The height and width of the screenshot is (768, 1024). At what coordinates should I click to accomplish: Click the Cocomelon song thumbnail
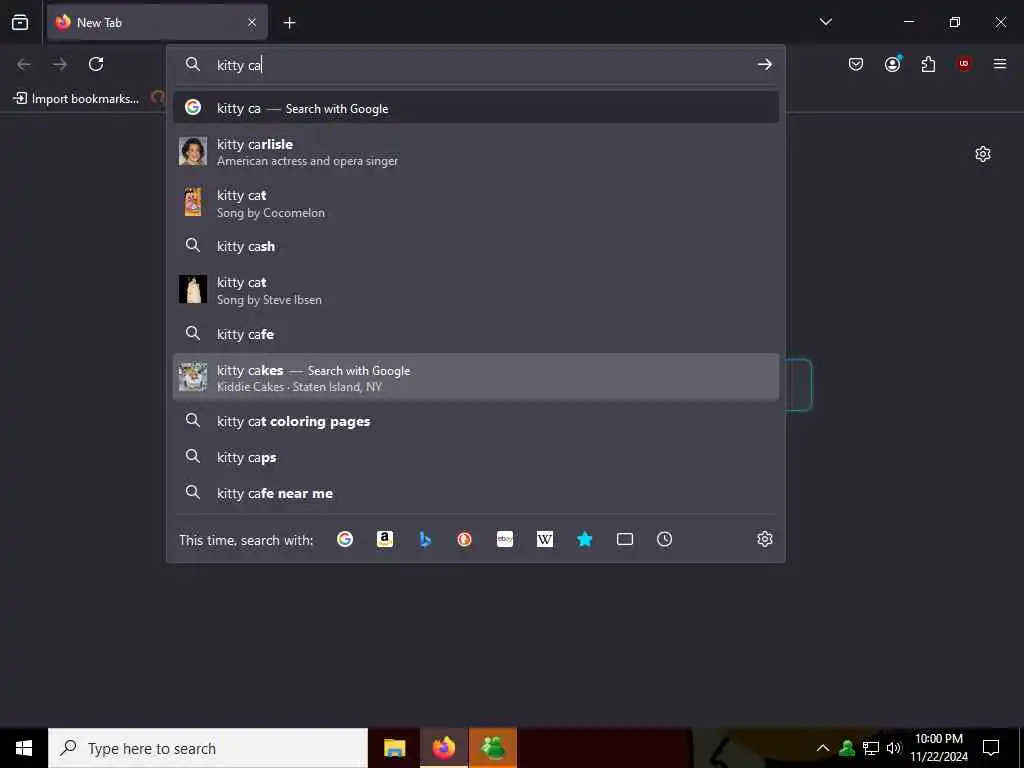point(193,202)
